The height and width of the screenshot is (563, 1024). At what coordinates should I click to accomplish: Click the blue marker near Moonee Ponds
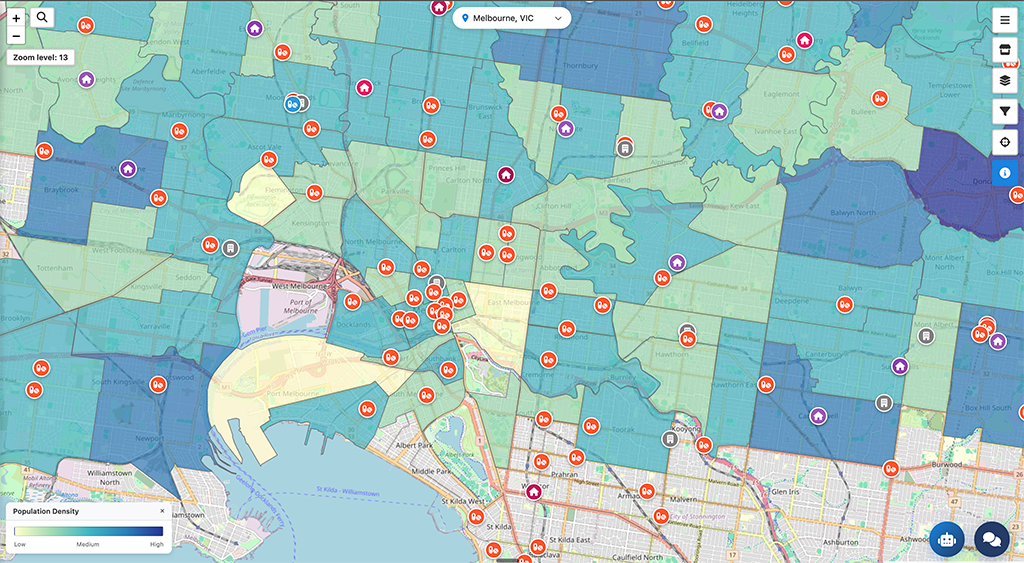click(292, 102)
